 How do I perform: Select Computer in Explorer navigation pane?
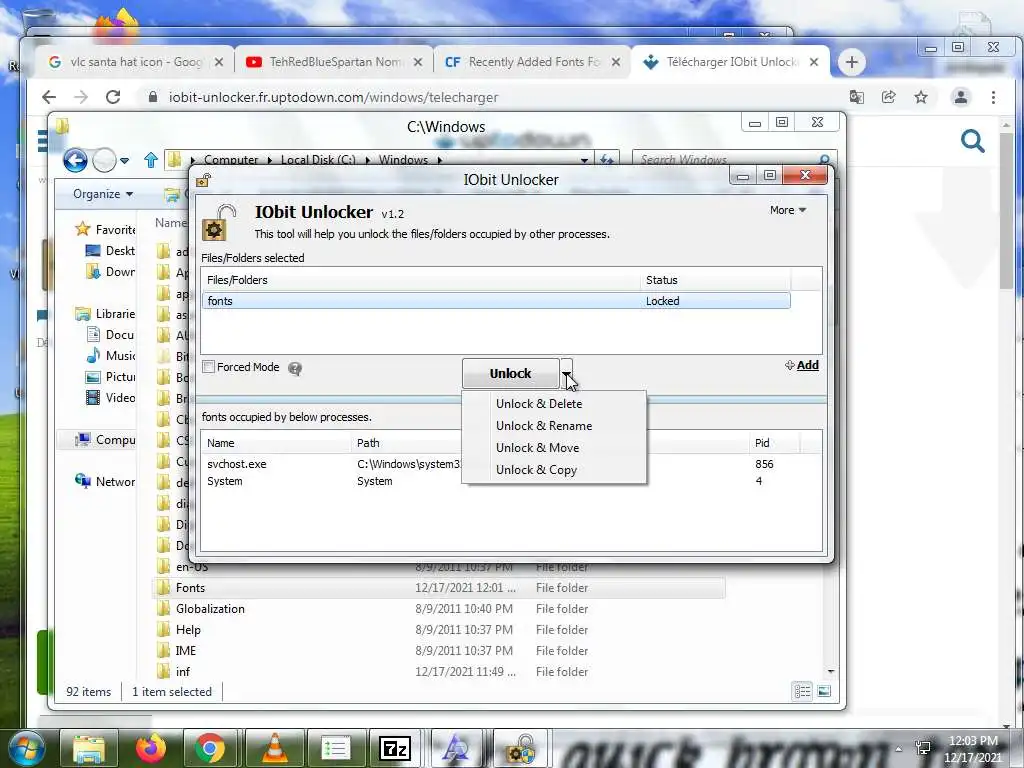106,440
